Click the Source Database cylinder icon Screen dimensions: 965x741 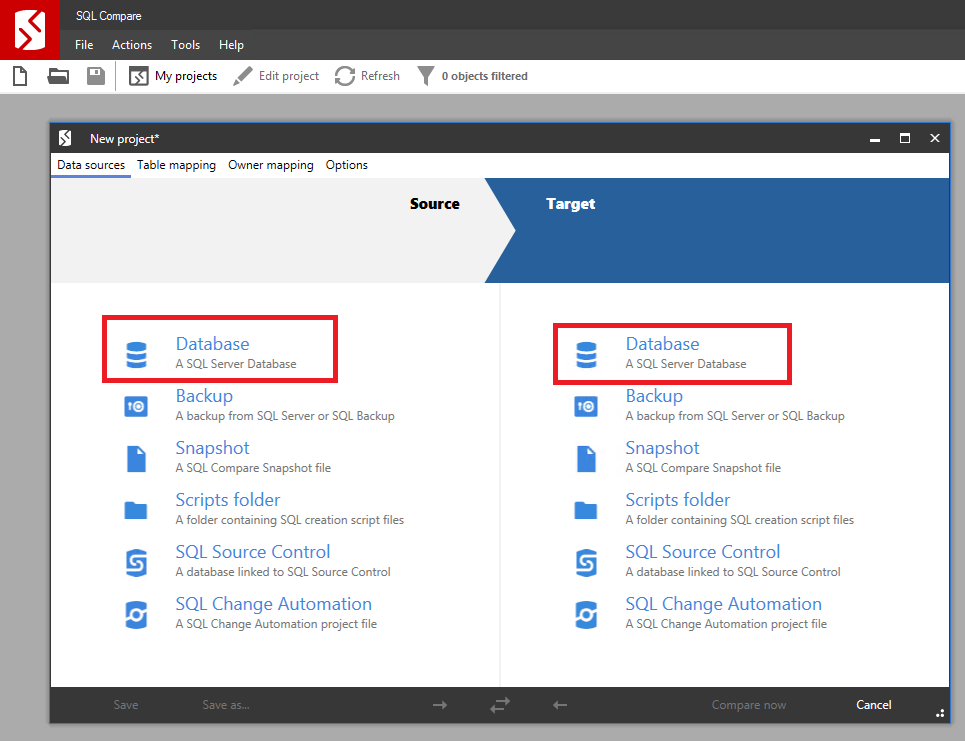pos(136,355)
